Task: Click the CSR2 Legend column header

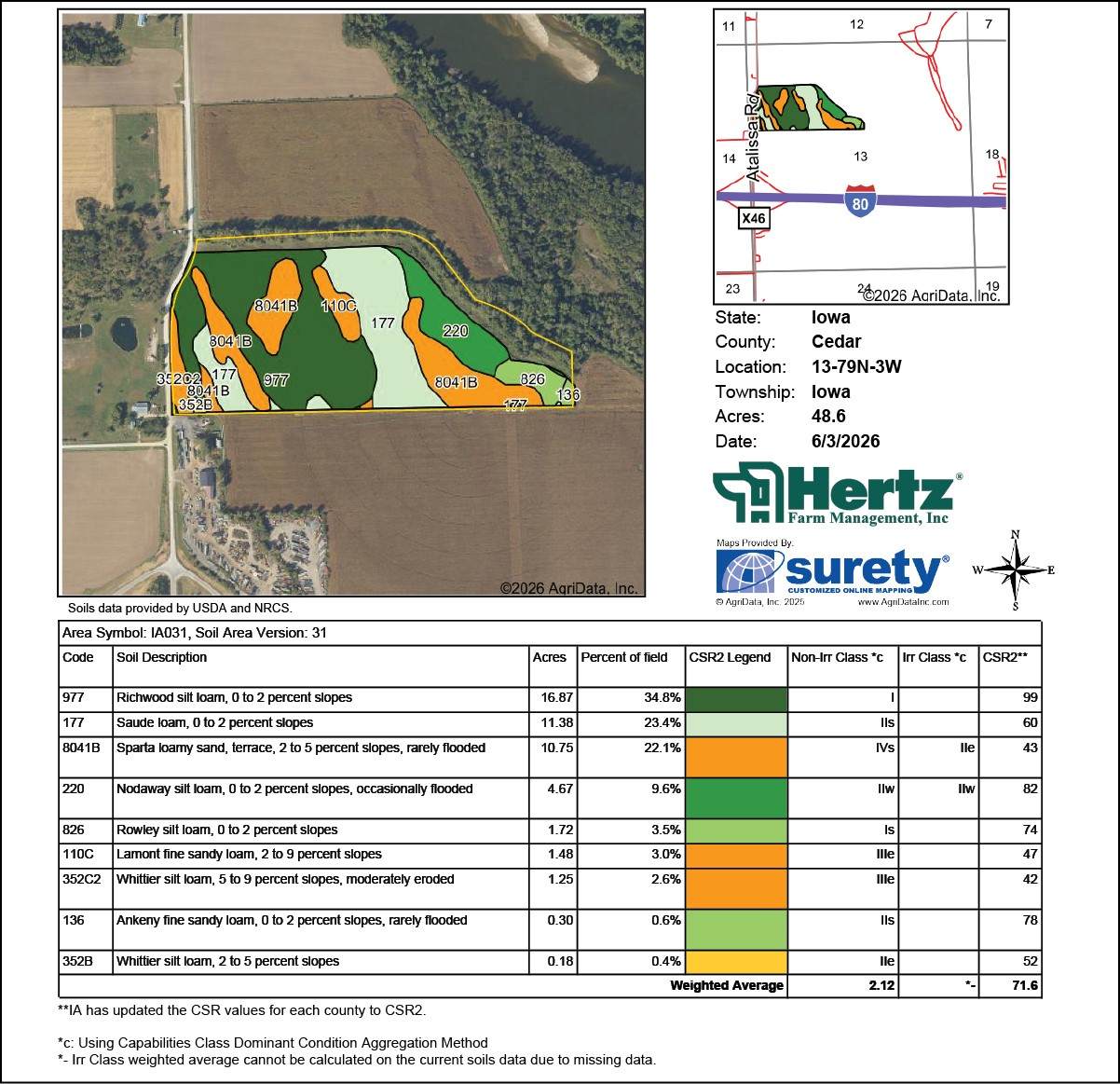Action: [x=730, y=657]
